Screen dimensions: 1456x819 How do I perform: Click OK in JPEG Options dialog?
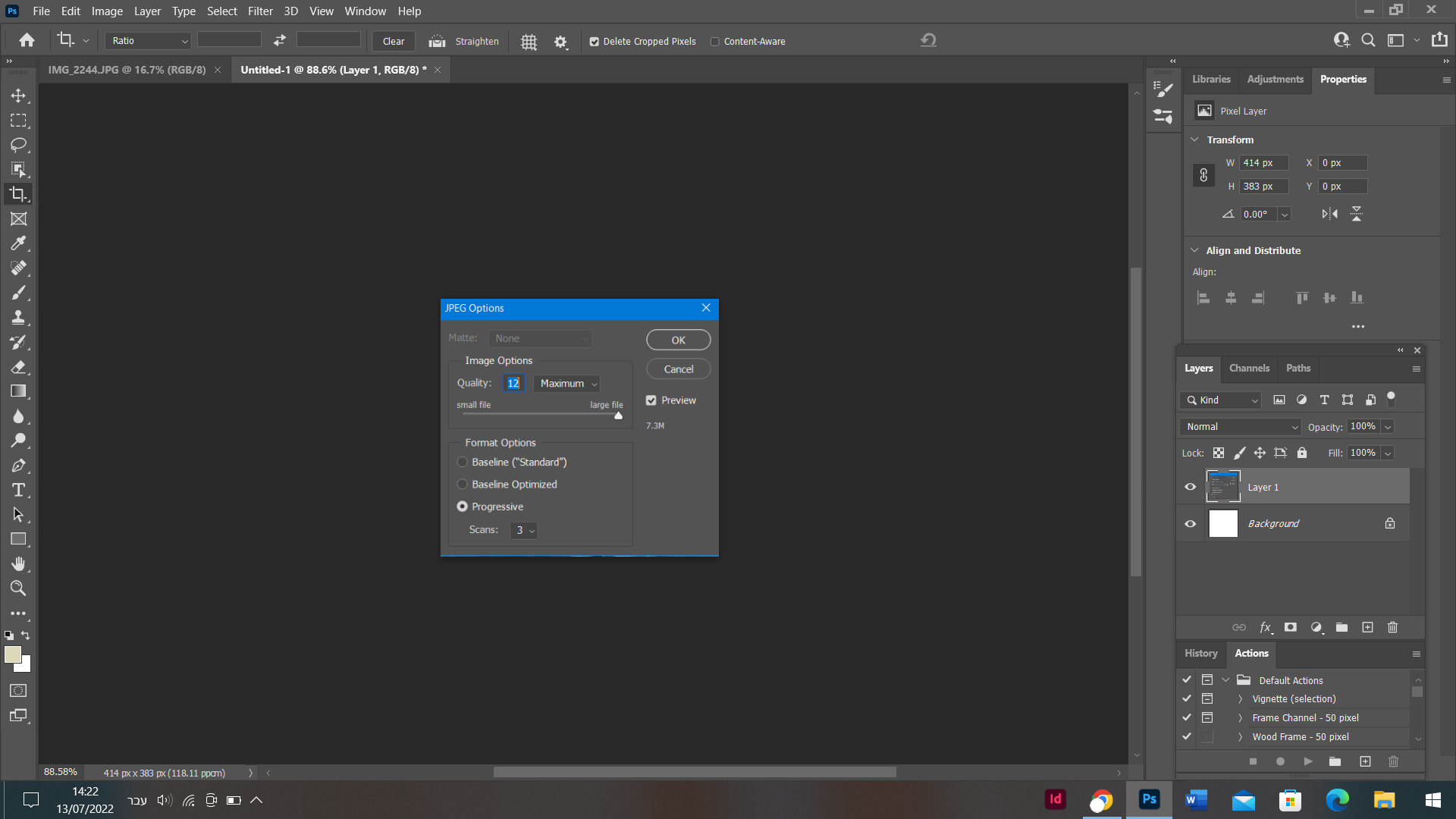pyautogui.click(x=678, y=340)
